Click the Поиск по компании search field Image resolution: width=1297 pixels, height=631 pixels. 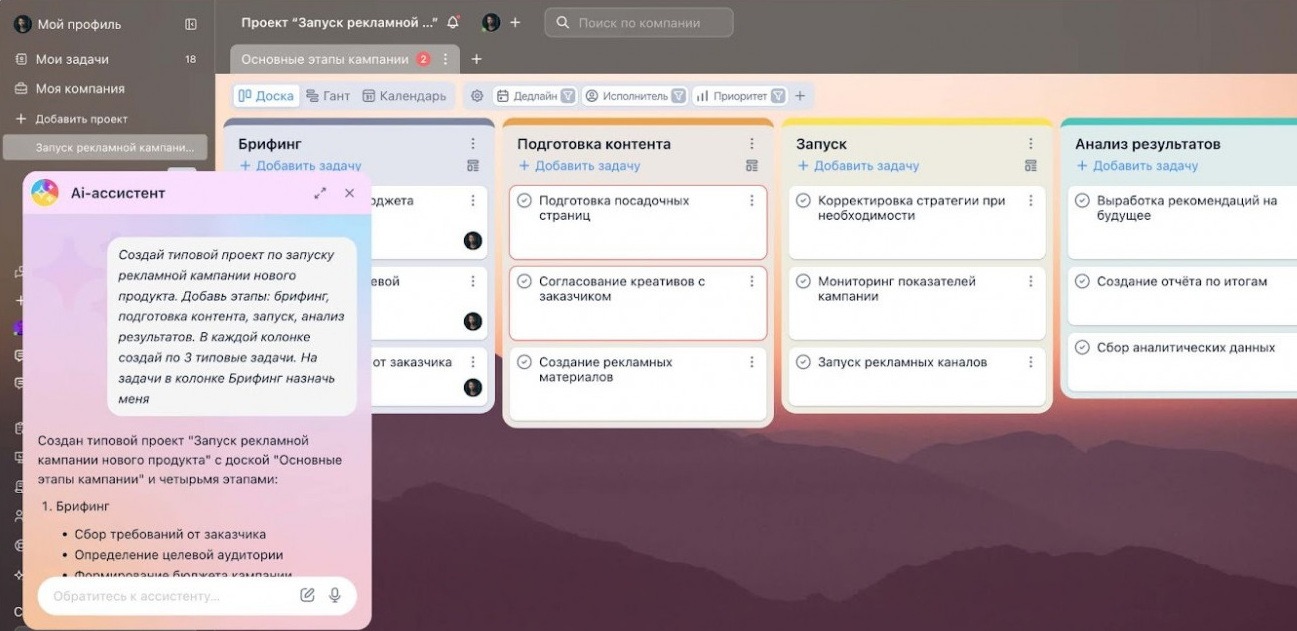pos(638,21)
